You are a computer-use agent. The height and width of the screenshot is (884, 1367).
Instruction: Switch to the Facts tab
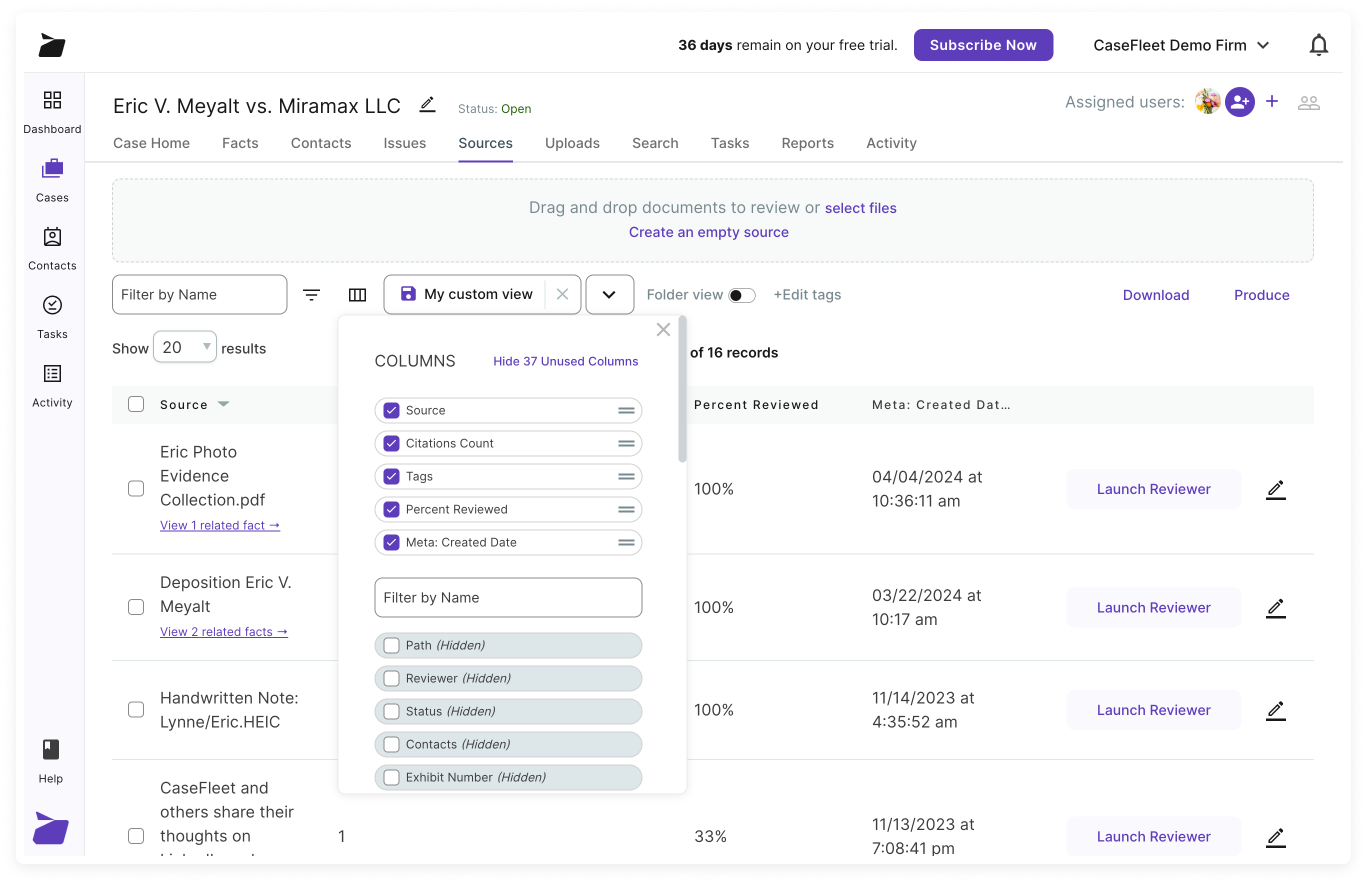pos(240,143)
